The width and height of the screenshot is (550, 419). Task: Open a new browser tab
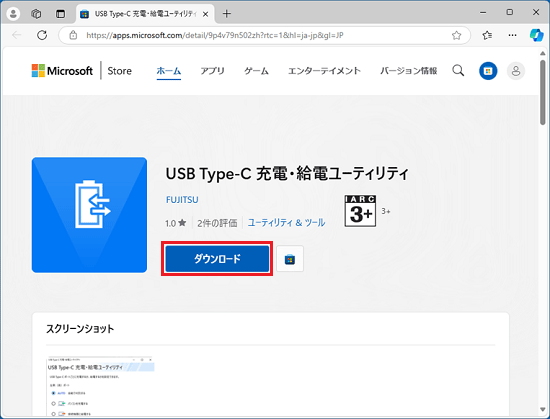[227, 14]
